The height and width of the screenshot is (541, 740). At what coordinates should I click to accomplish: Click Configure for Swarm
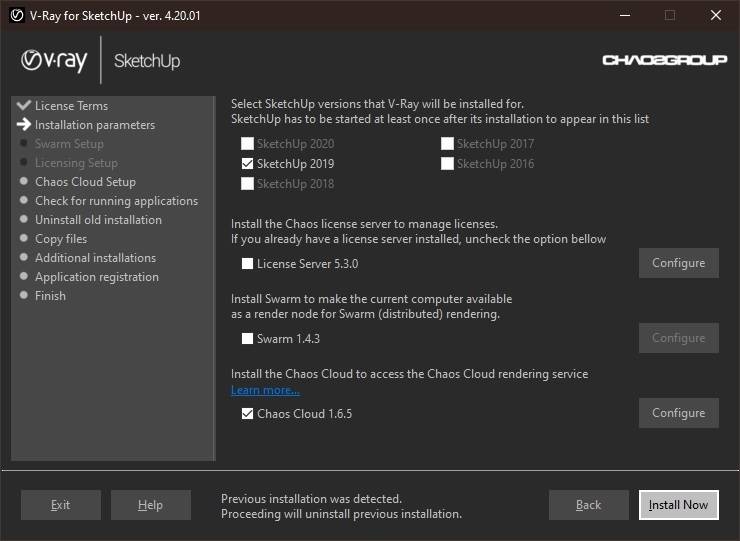pos(679,338)
